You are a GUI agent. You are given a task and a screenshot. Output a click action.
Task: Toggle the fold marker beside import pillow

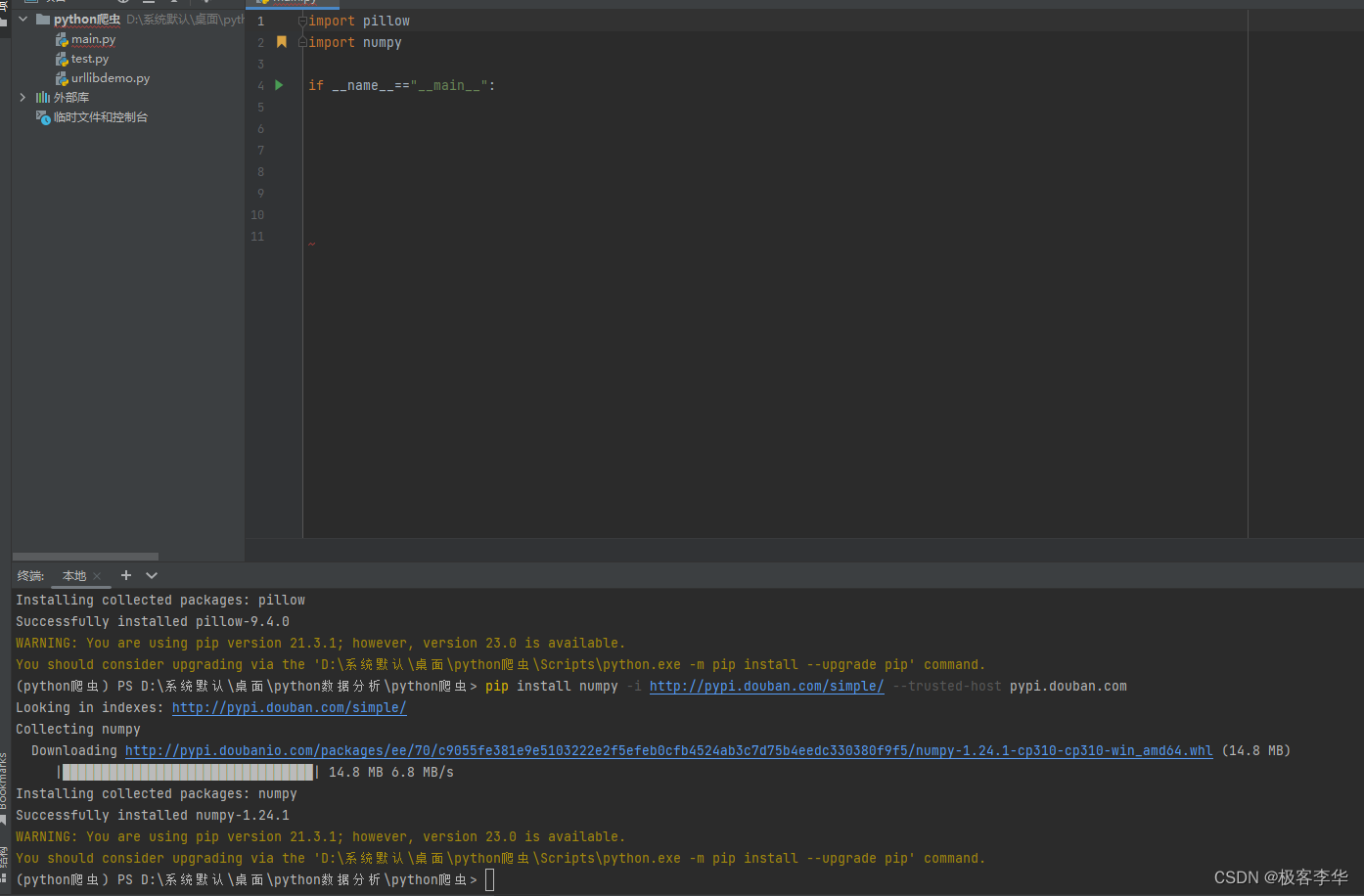tap(302, 21)
